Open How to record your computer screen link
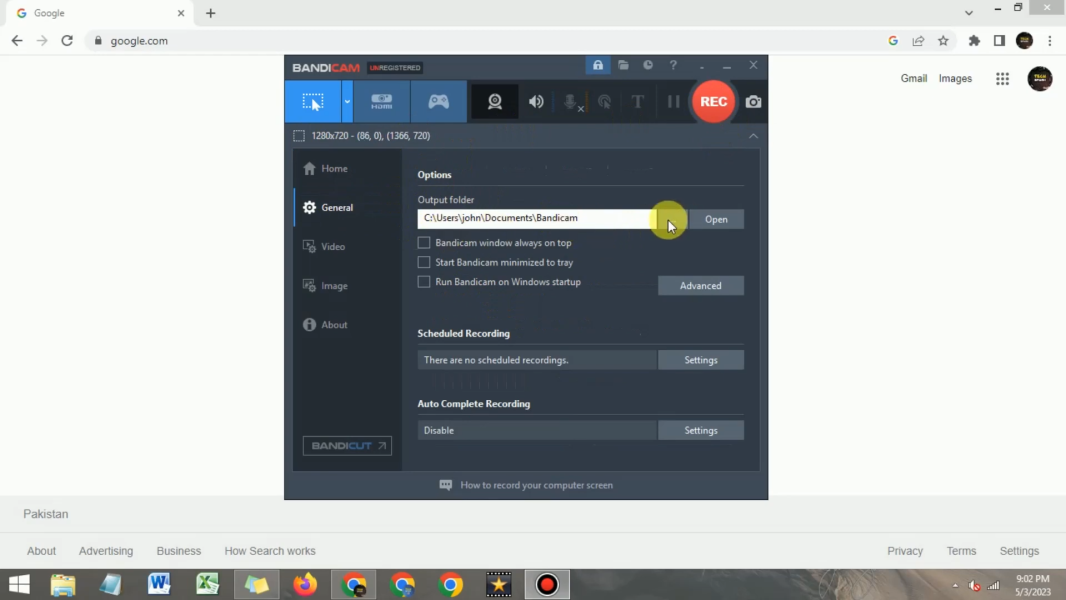1066x600 pixels. (x=536, y=485)
